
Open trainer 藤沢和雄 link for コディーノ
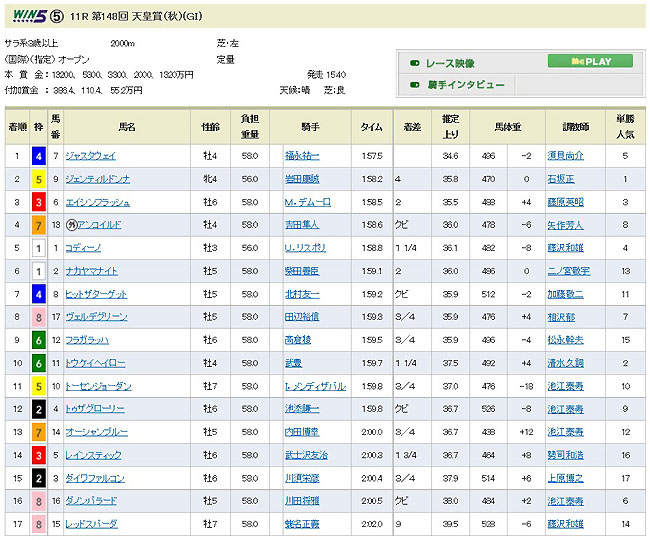coord(595,248)
